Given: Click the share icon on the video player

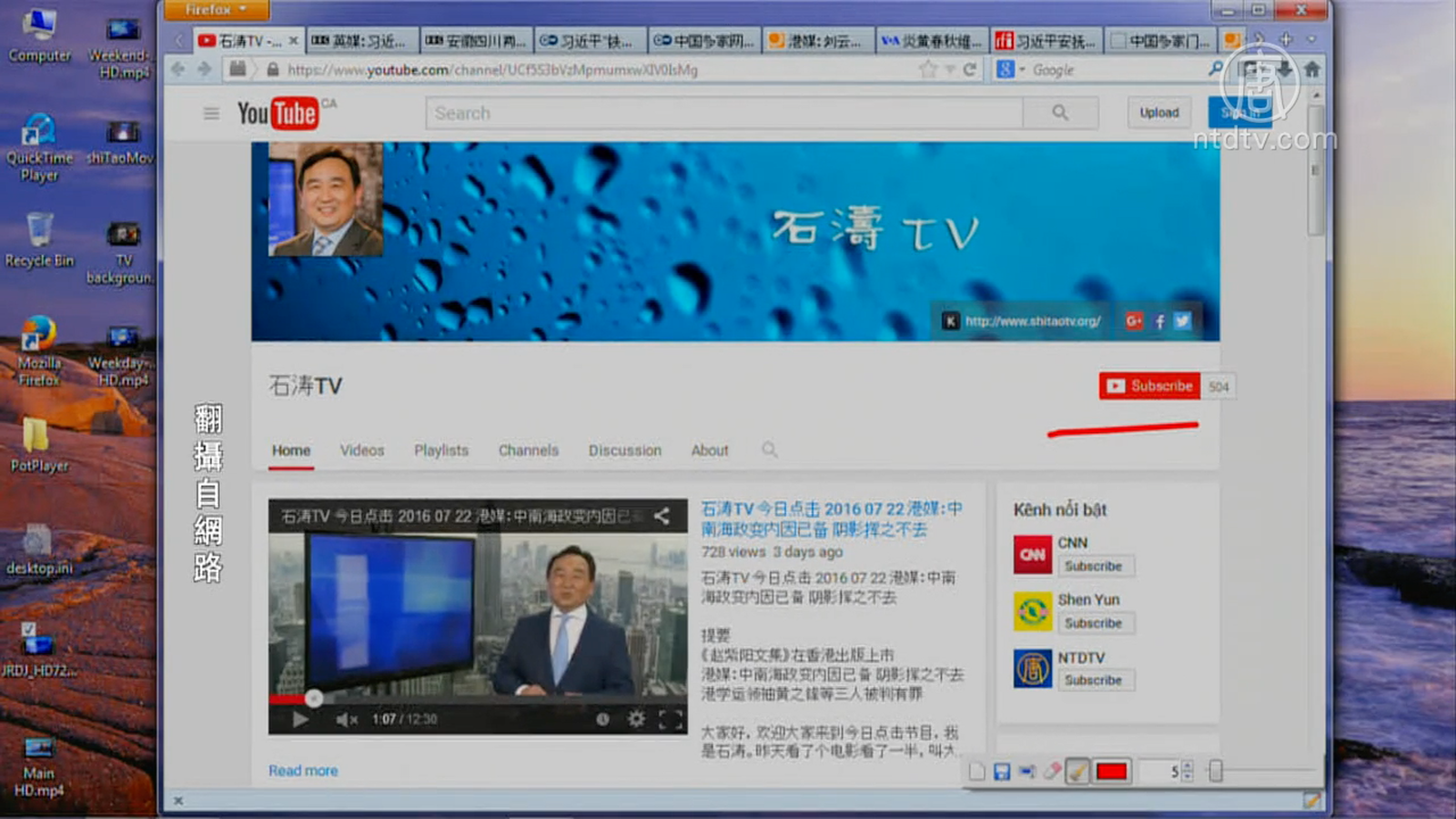Looking at the screenshot, I should click(662, 516).
